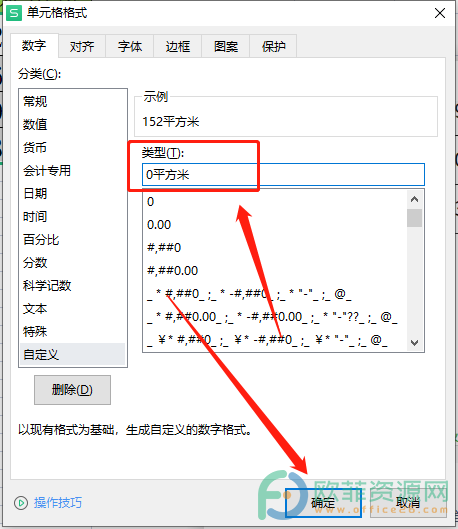The width and height of the screenshot is (458, 529).
Task: Choose the format code #,##0.00
Action: pyautogui.click(x=275, y=271)
